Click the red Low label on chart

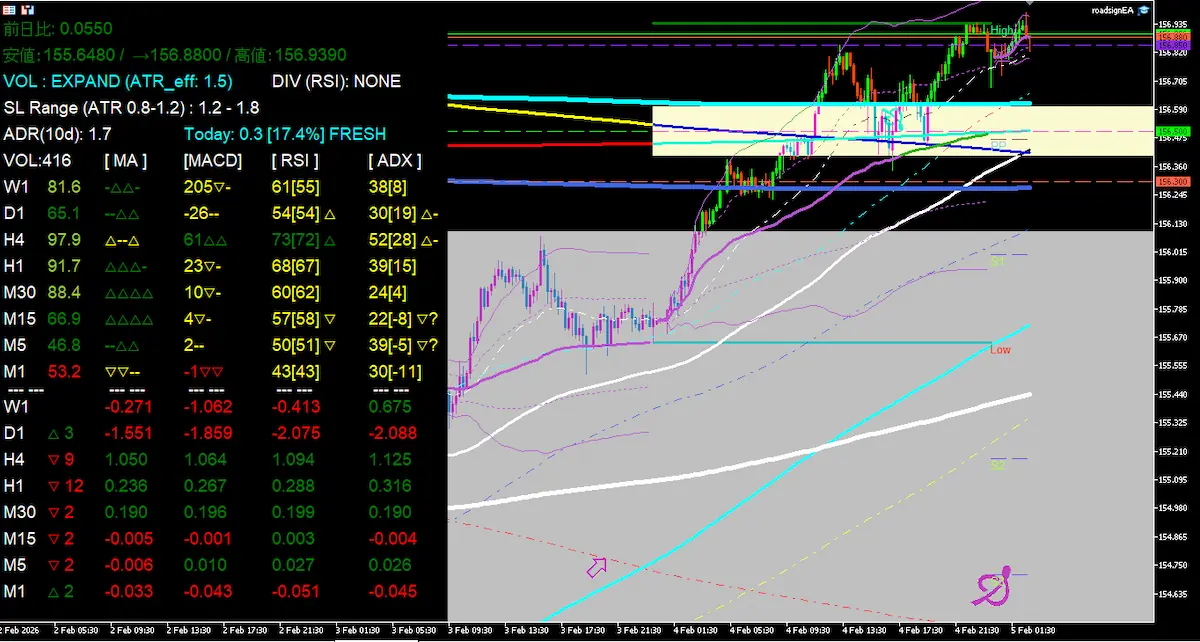(x=999, y=350)
